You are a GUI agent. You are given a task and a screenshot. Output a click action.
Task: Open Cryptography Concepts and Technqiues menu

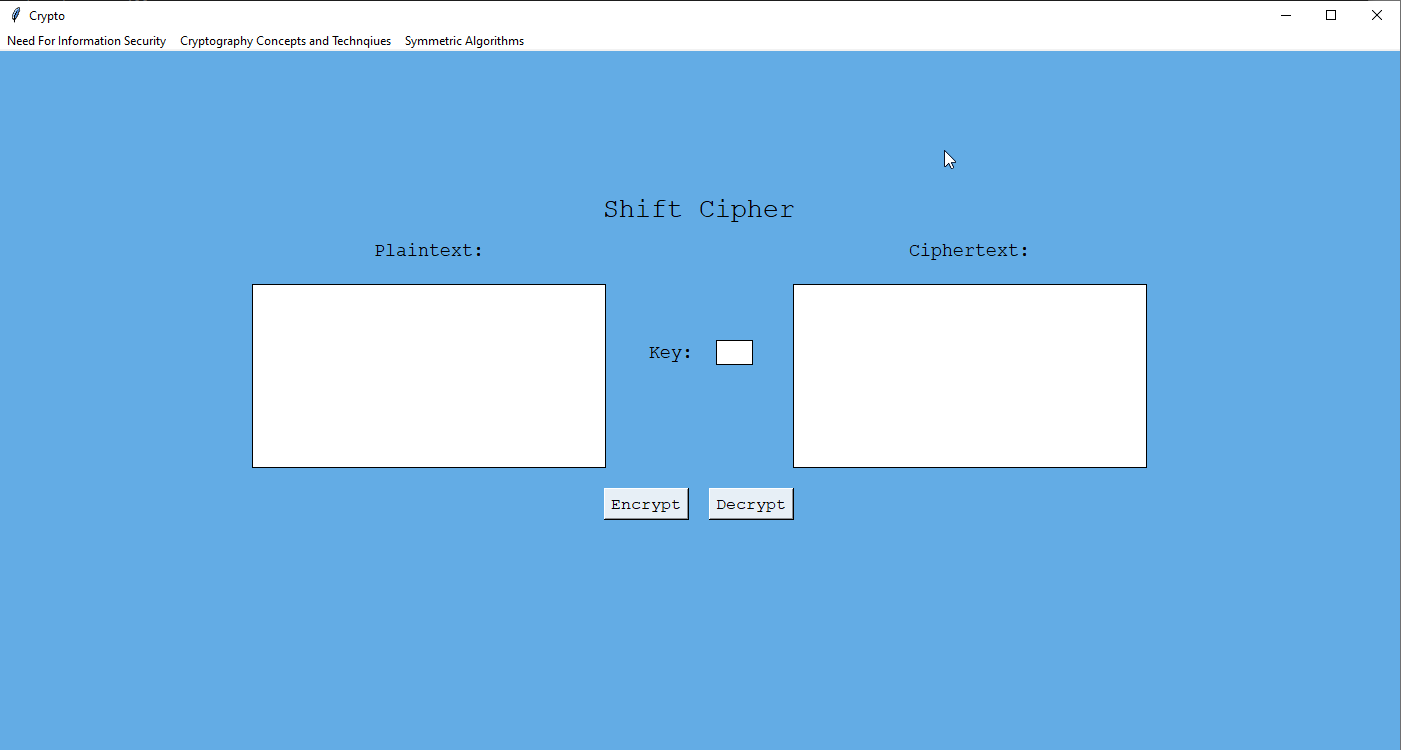click(x=285, y=41)
